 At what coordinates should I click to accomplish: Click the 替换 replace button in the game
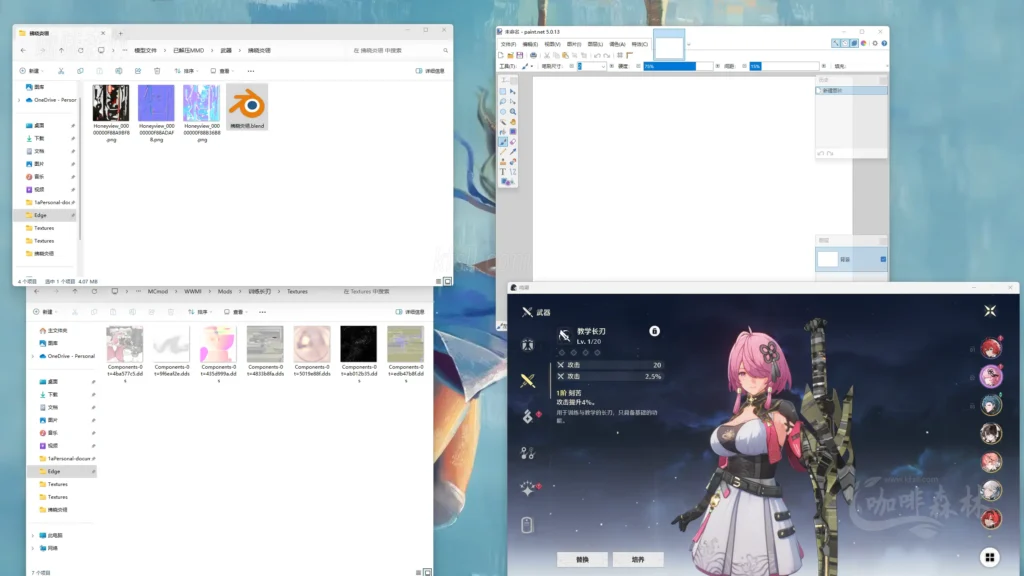click(x=582, y=559)
